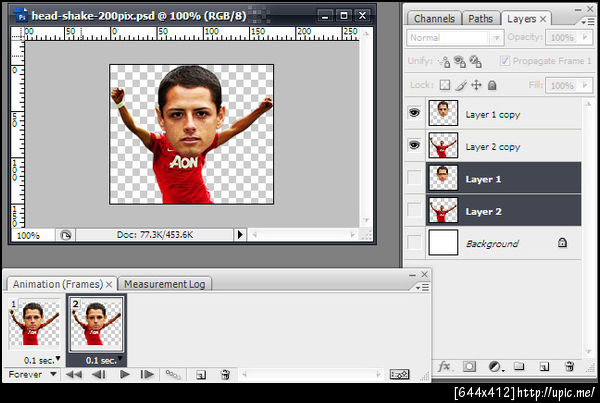This screenshot has width=600, height=403.
Task: Open the Opacity slider arrow
Action: click(x=585, y=37)
